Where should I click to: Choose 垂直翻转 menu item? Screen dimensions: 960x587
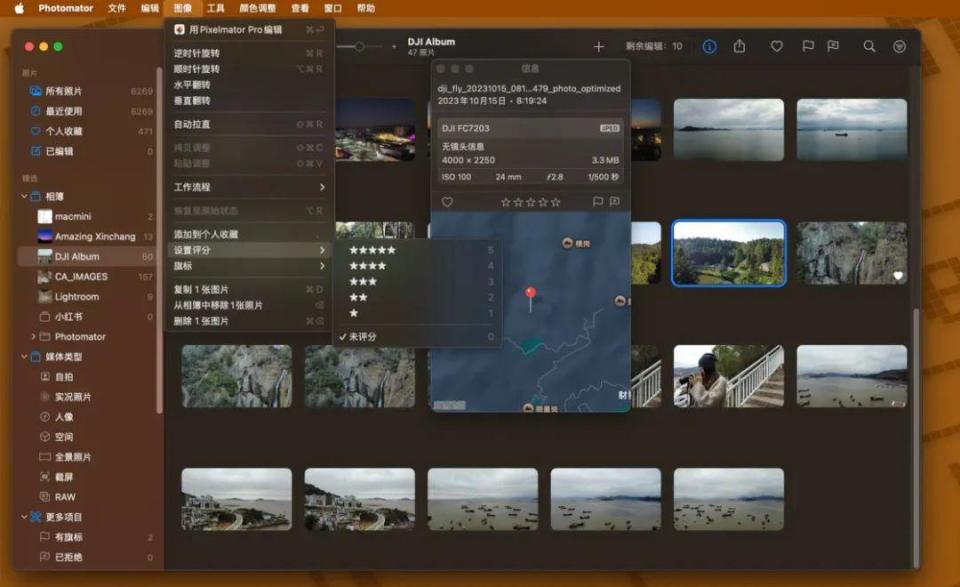pyautogui.click(x=249, y=101)
